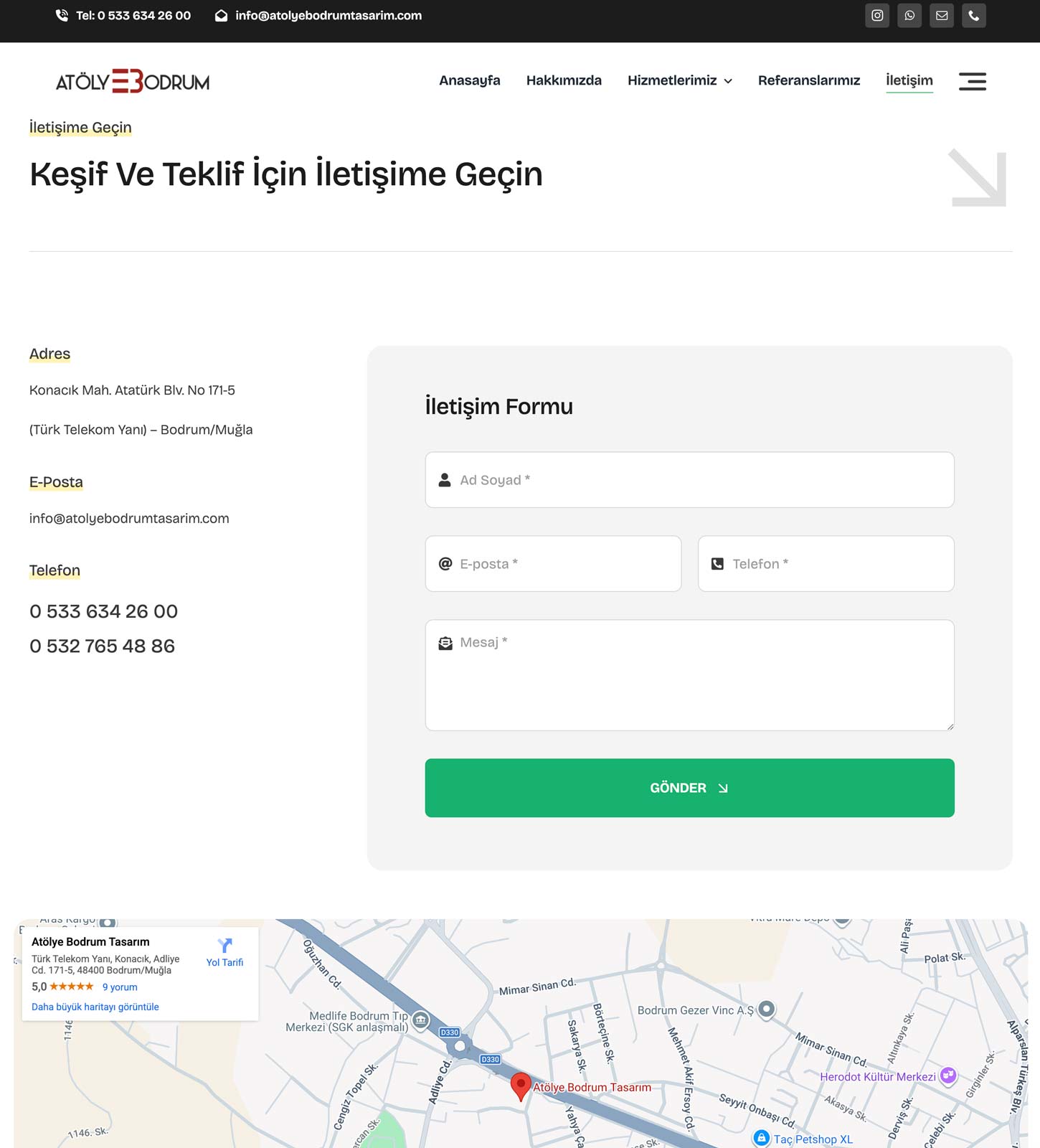
Task: Click the envelope mail icon in header
Action: 942,16
